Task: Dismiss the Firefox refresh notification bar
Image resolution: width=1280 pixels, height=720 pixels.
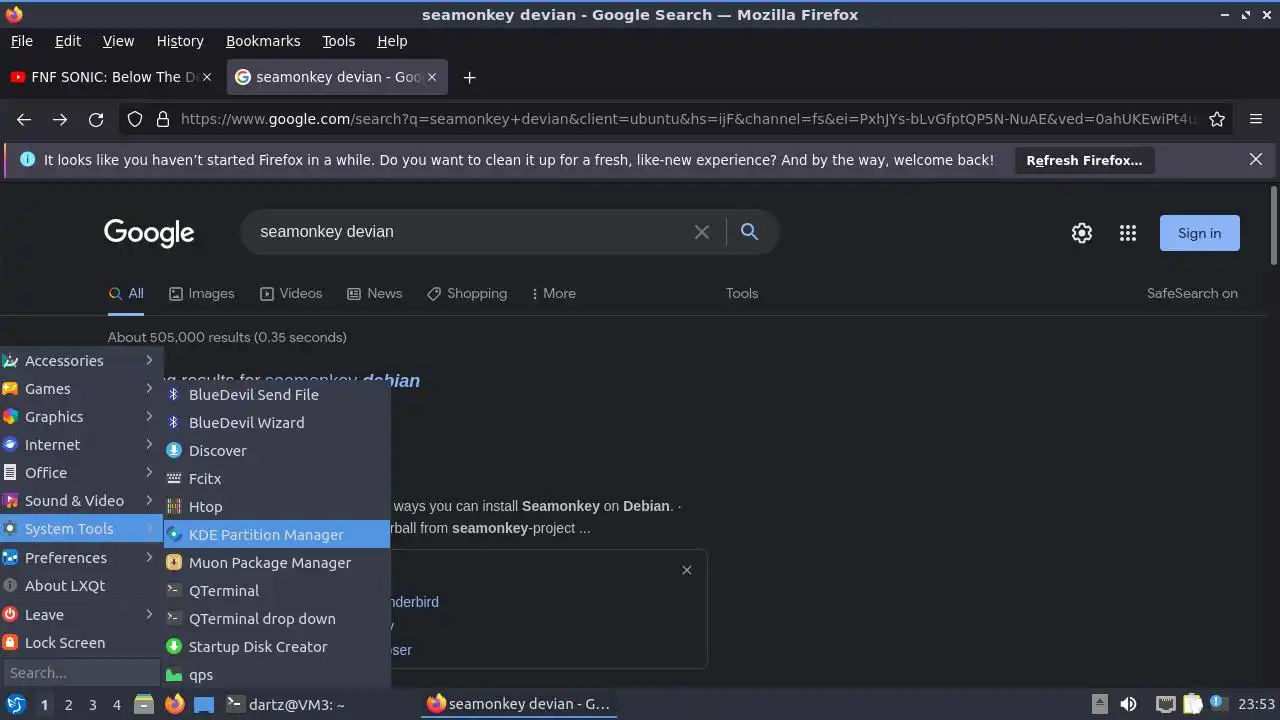Action: click(x=1256, y=159)
